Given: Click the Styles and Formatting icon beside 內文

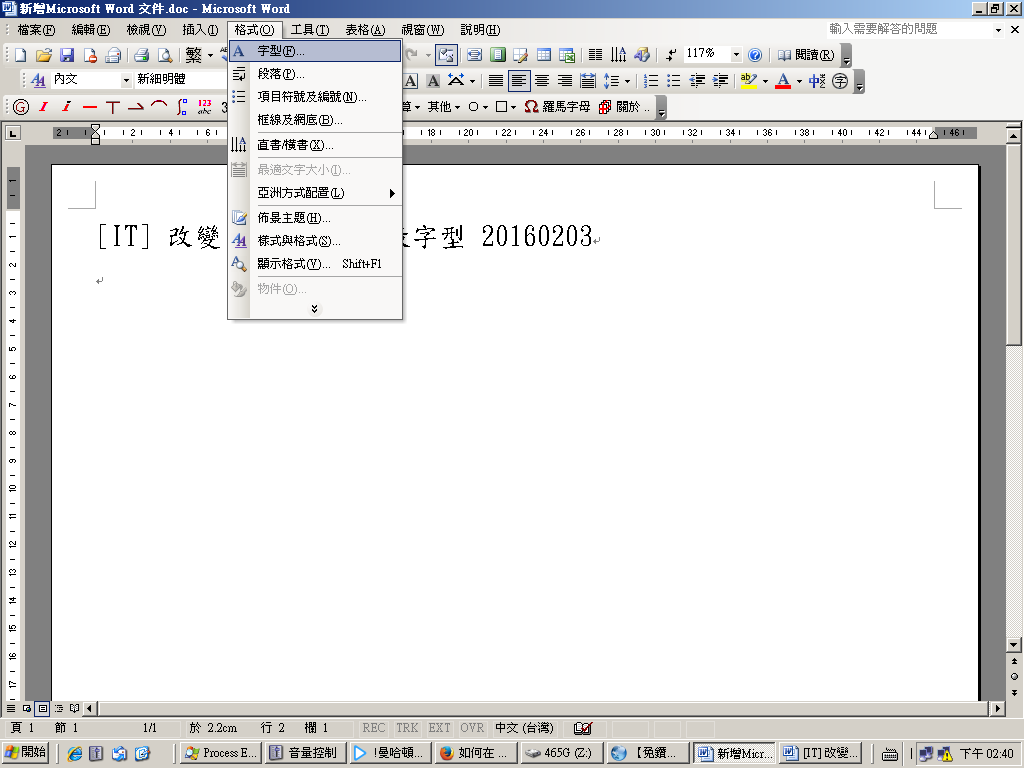Looking at the screenshot, I should tap(39, 80).
